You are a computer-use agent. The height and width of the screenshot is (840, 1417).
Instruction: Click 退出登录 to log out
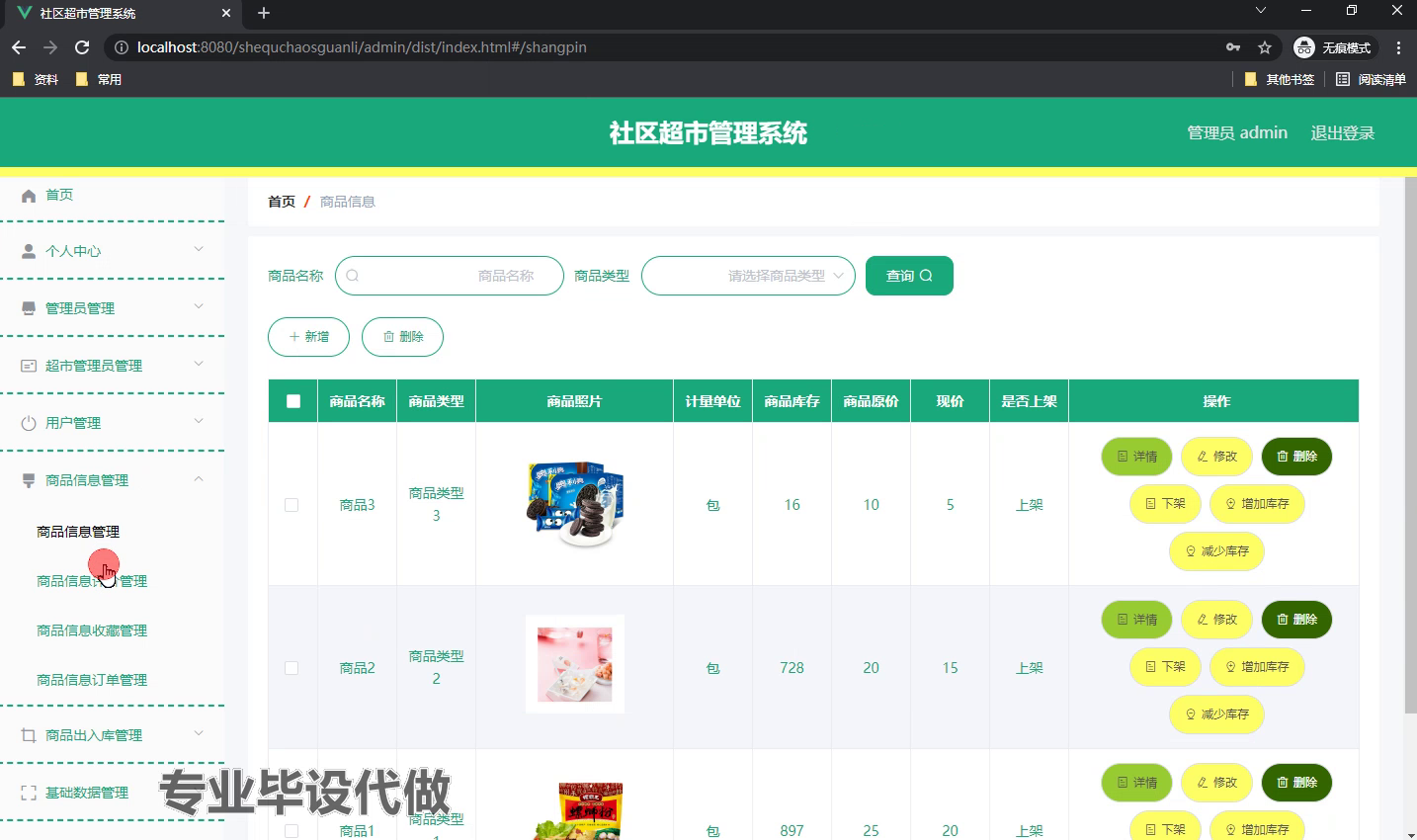click(x=1342, y=133)
